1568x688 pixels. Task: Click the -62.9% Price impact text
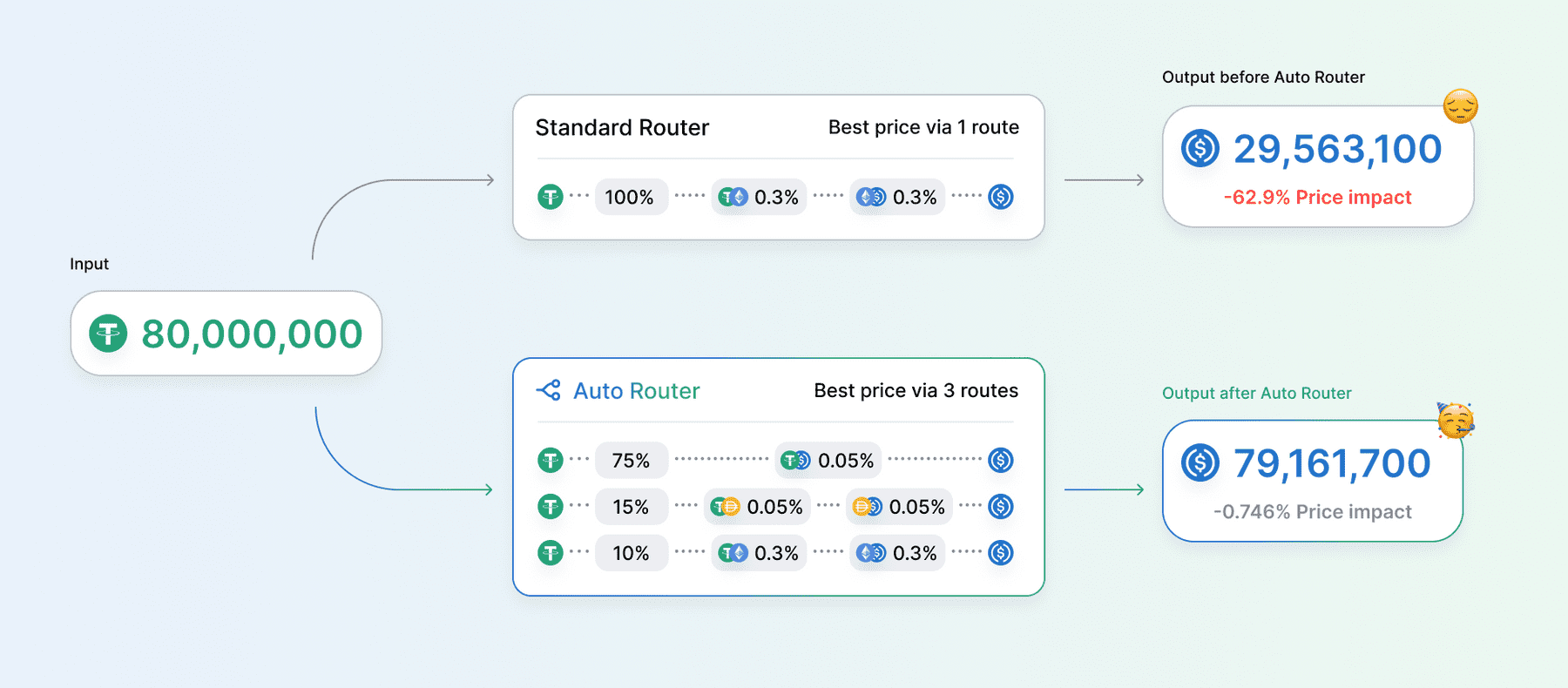[1317, 197]
